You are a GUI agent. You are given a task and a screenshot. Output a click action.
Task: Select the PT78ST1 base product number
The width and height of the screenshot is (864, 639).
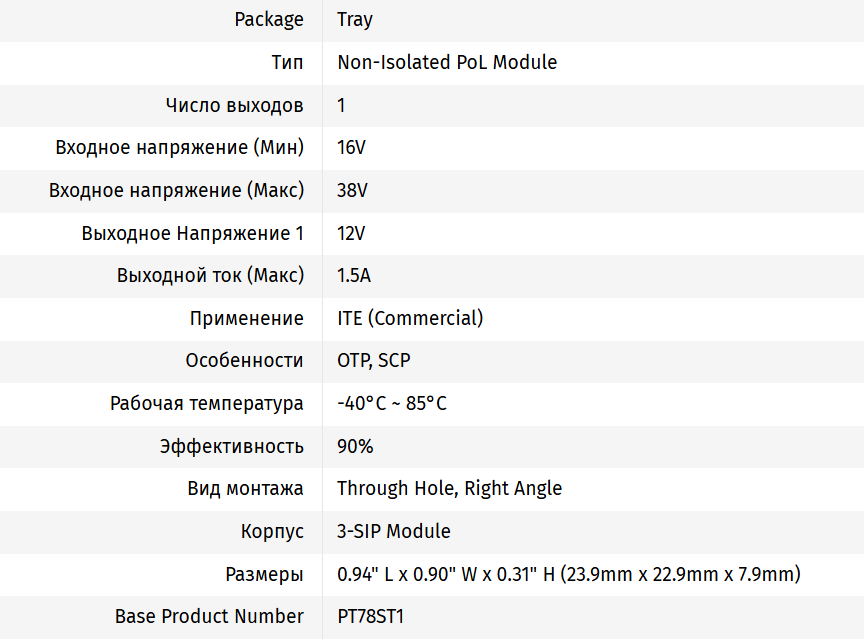pyautogui.click(x=370, y=616)
